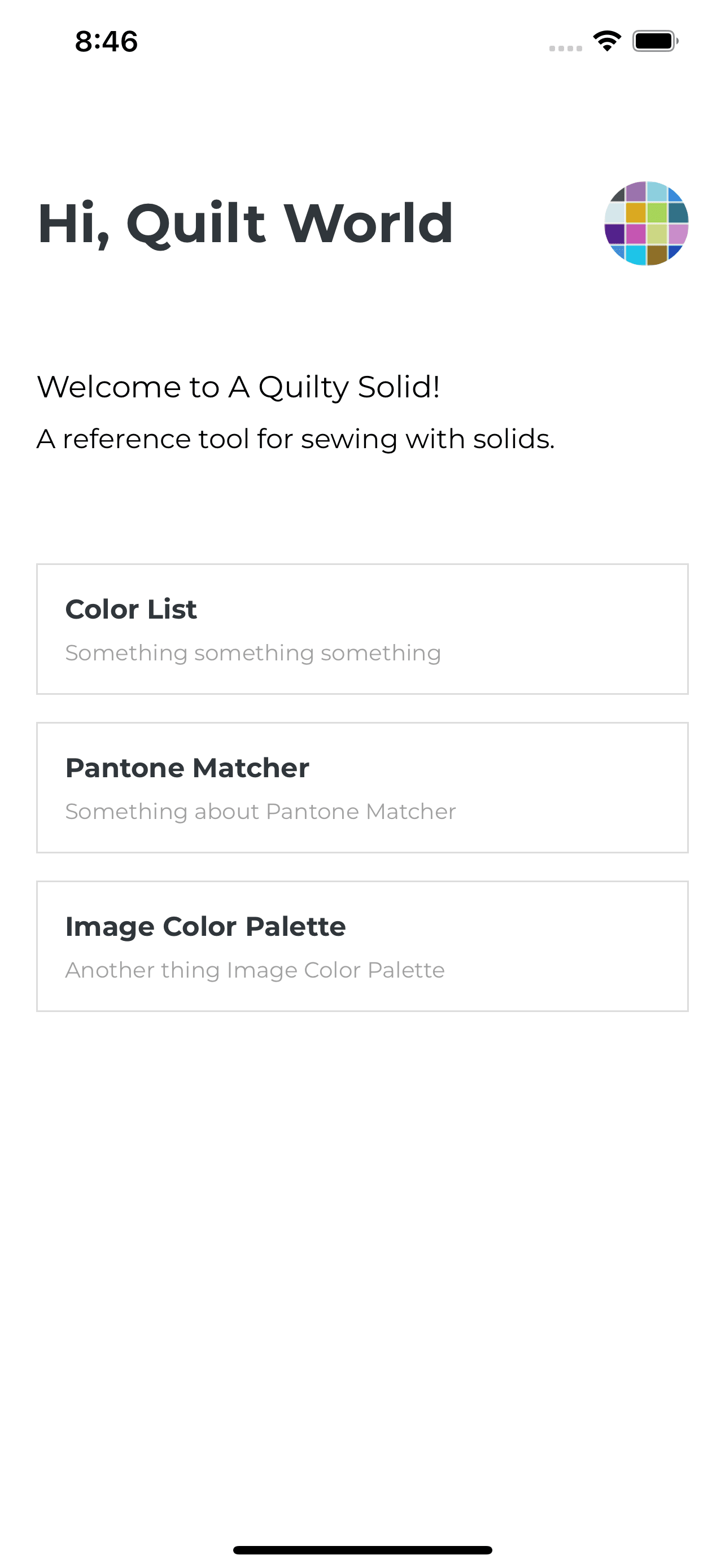Click the reference tool tagline text
The height and width of the screenshot is (1568, 725).
pyautogui.click(x=296, y=439)
